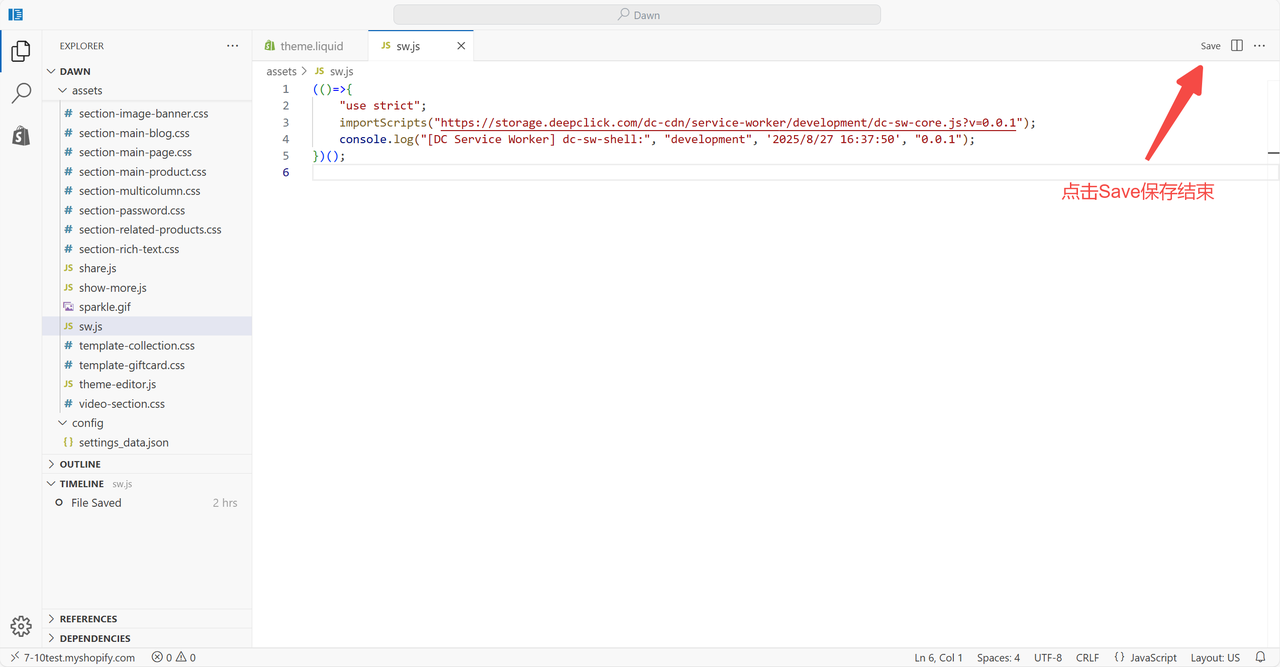Click the Dawn search box in title bar
Image resolution: width=1280 pixels, height=667 pixels.
point(637,15)
